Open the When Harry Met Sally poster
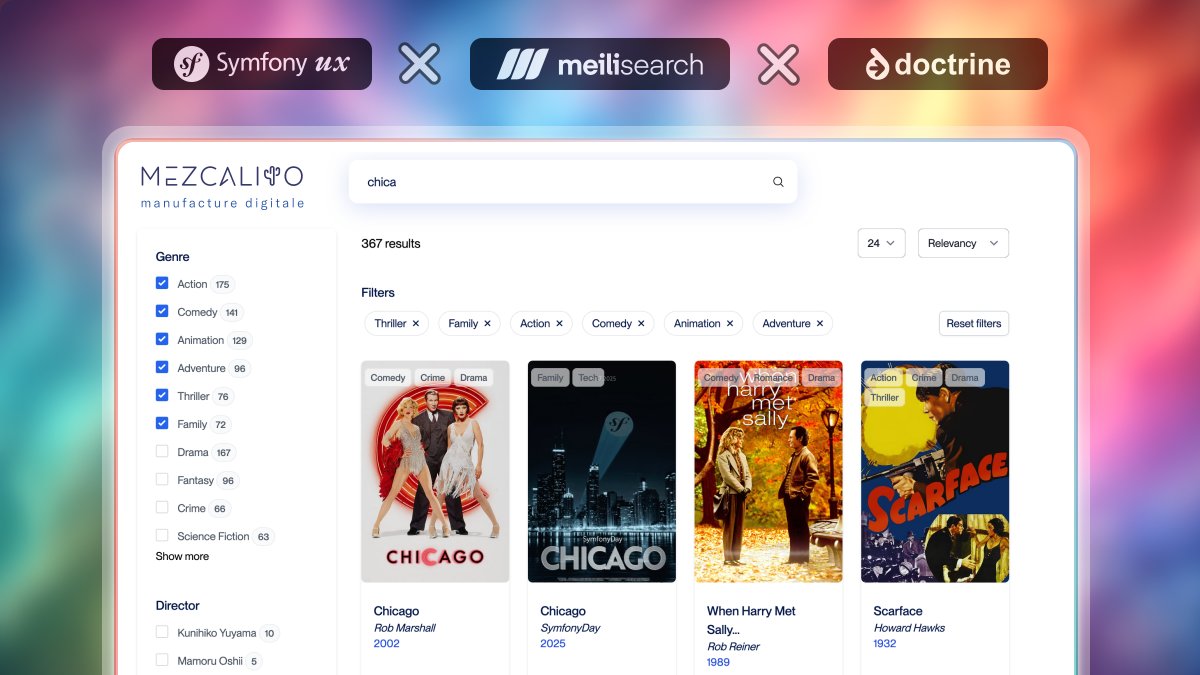 point(768,472)
